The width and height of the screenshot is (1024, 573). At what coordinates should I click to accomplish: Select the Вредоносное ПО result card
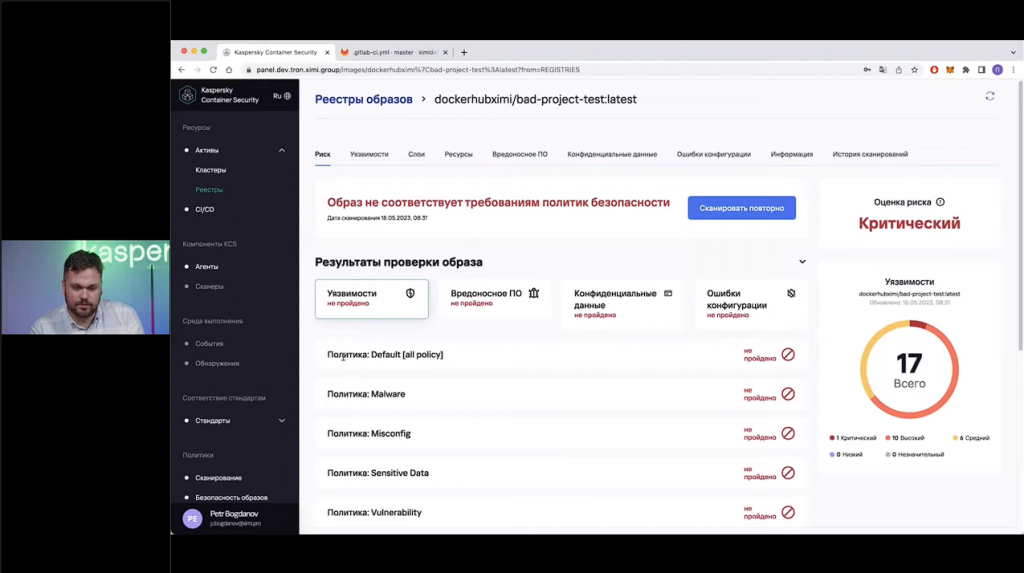tap(494, 299)
